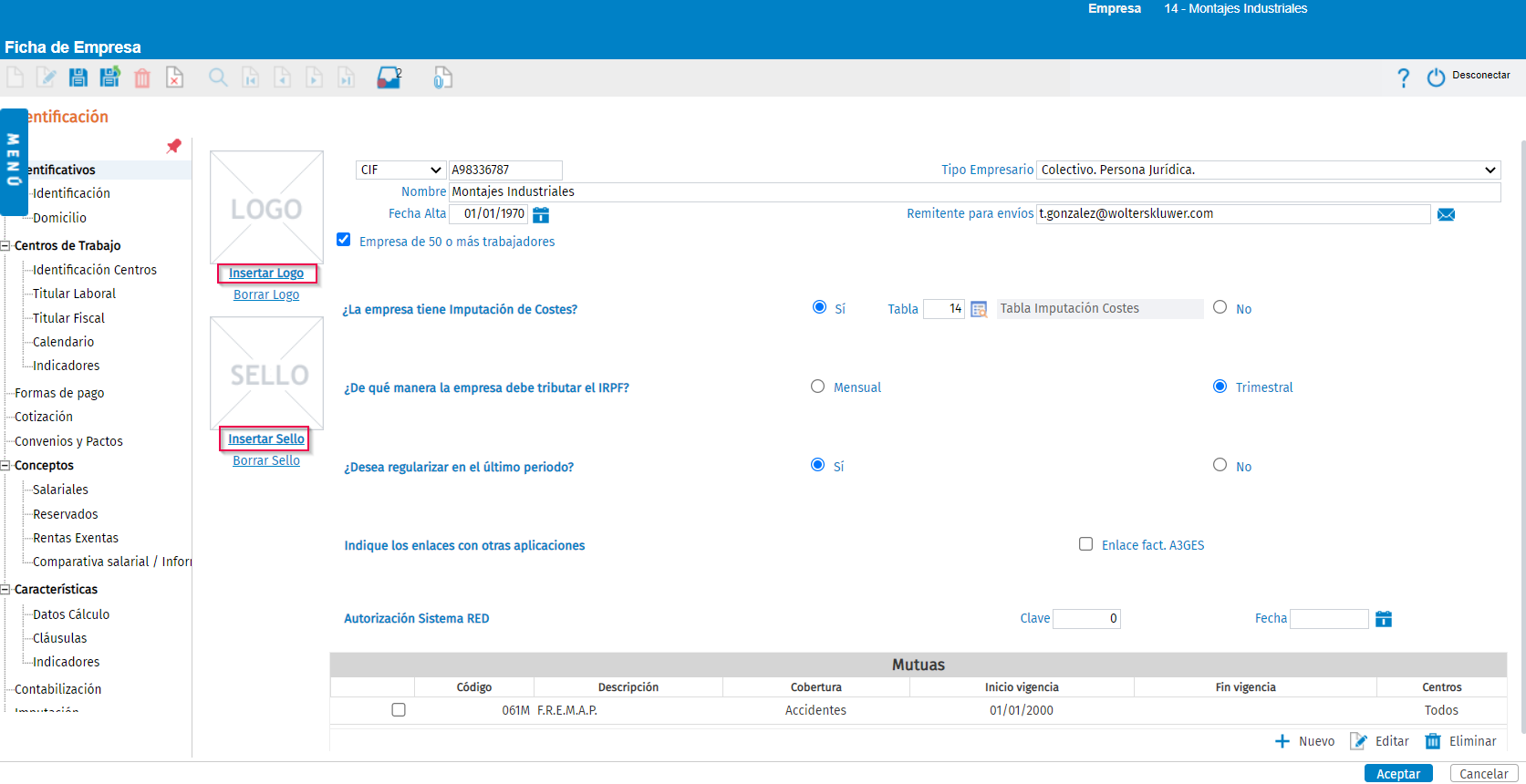
Task: Unpin the menu with red pushpin icon
Action: [x=174, y=146]
